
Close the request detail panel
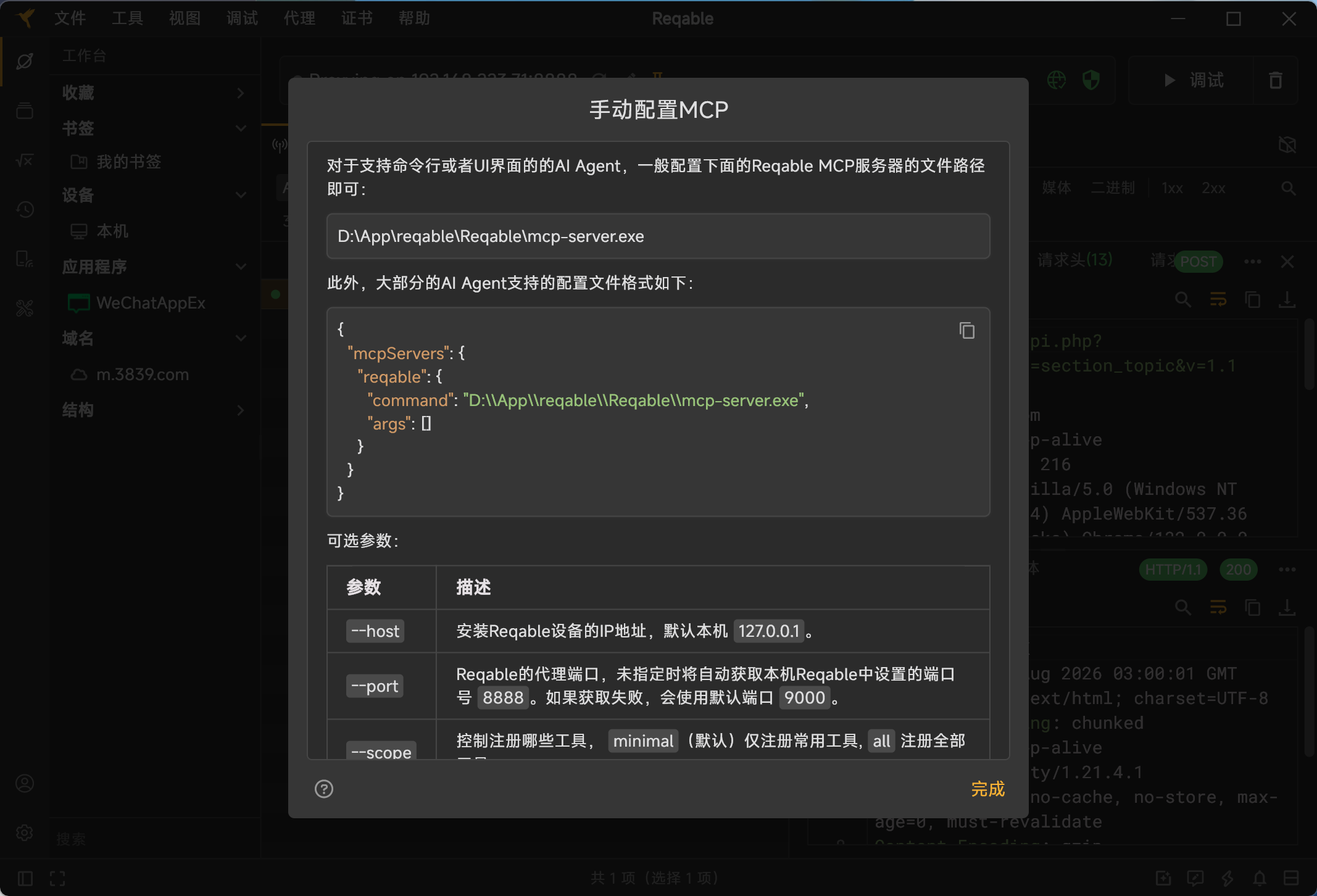point(1287,262)
